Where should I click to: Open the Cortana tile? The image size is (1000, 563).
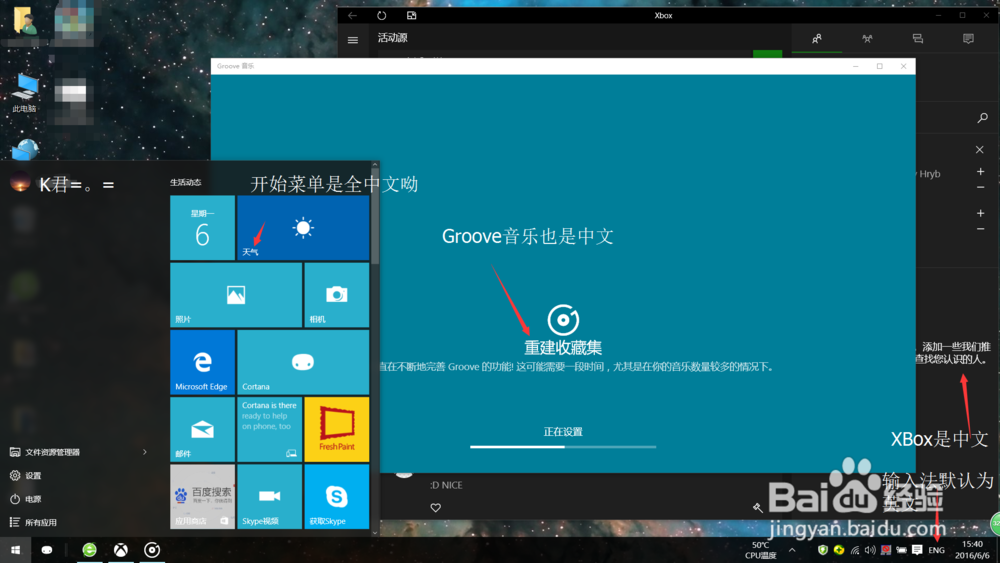pos(303,362)
